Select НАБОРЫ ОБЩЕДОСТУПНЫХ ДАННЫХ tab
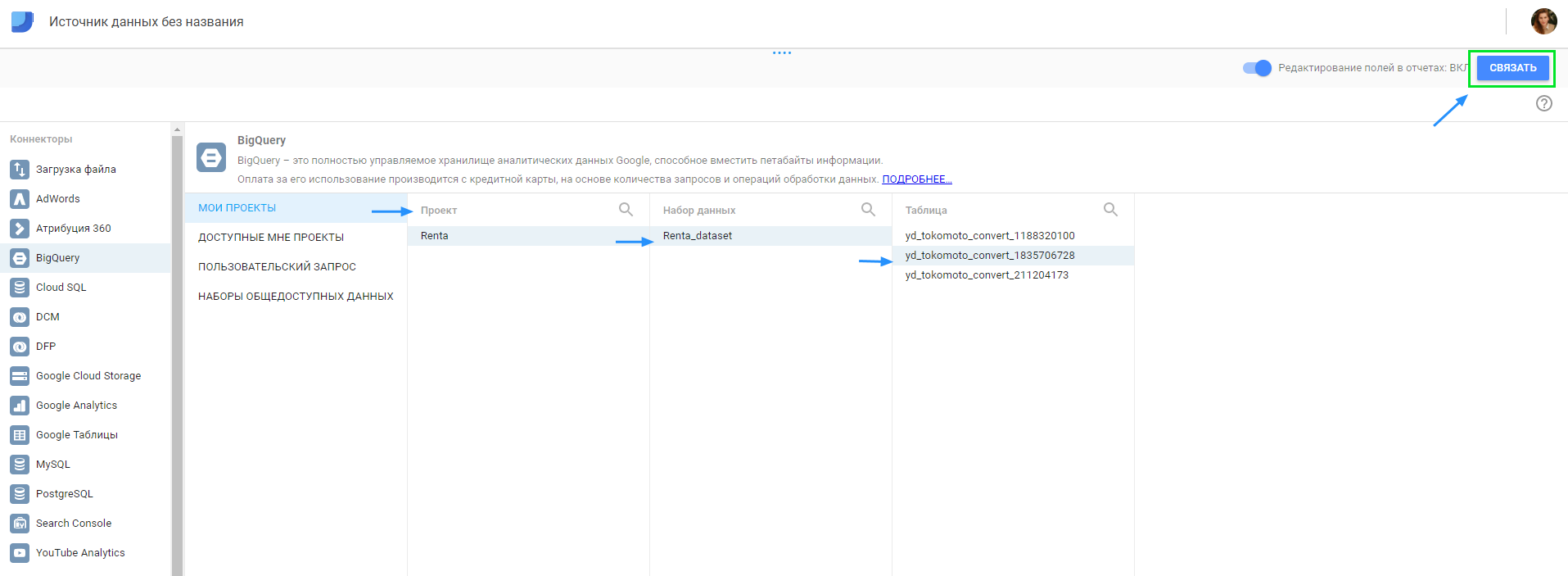 tap(296, 297)
